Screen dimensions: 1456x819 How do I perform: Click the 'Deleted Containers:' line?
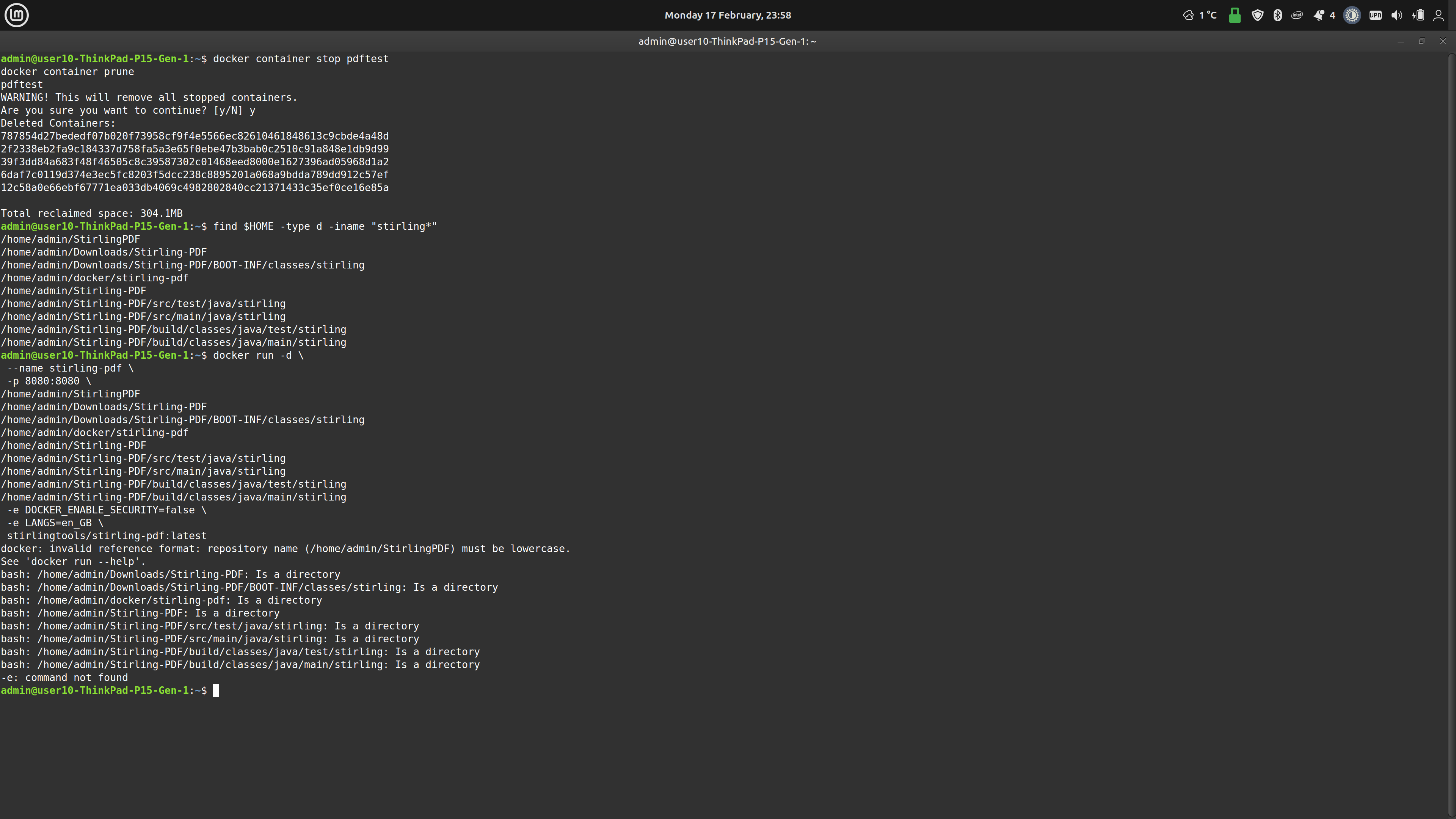click(x=58, y=123)
